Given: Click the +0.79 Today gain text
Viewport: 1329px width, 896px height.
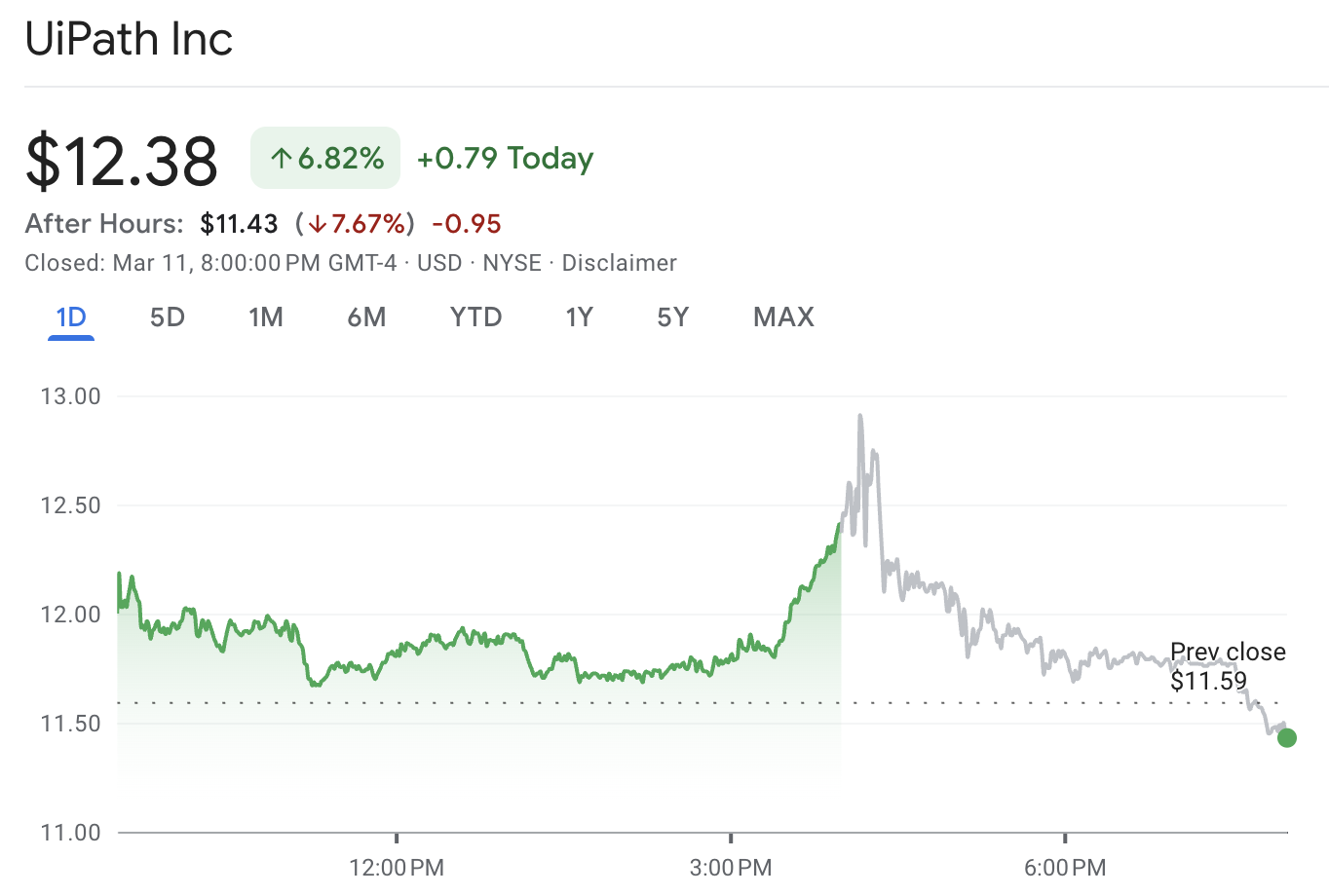Looking at the screenshot, I should 505,158.
